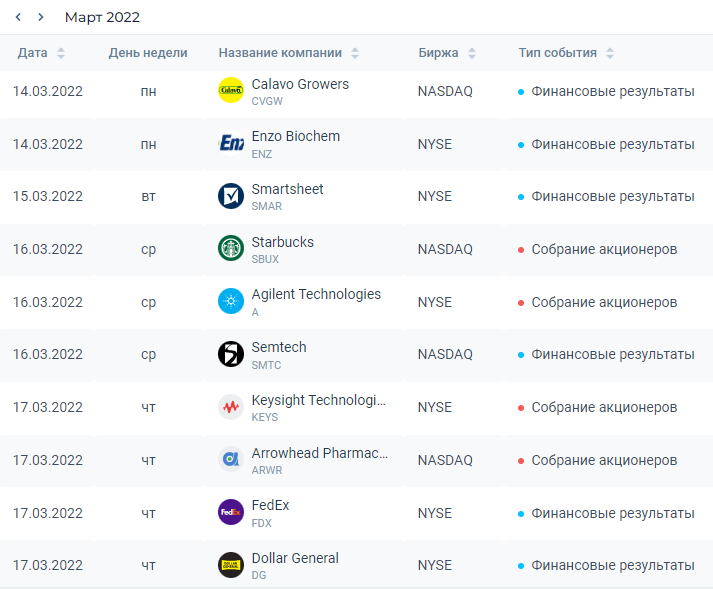The image size is (713, 589).
Task: Click the Calavo Growers company logo
Action: coord(231,91)
